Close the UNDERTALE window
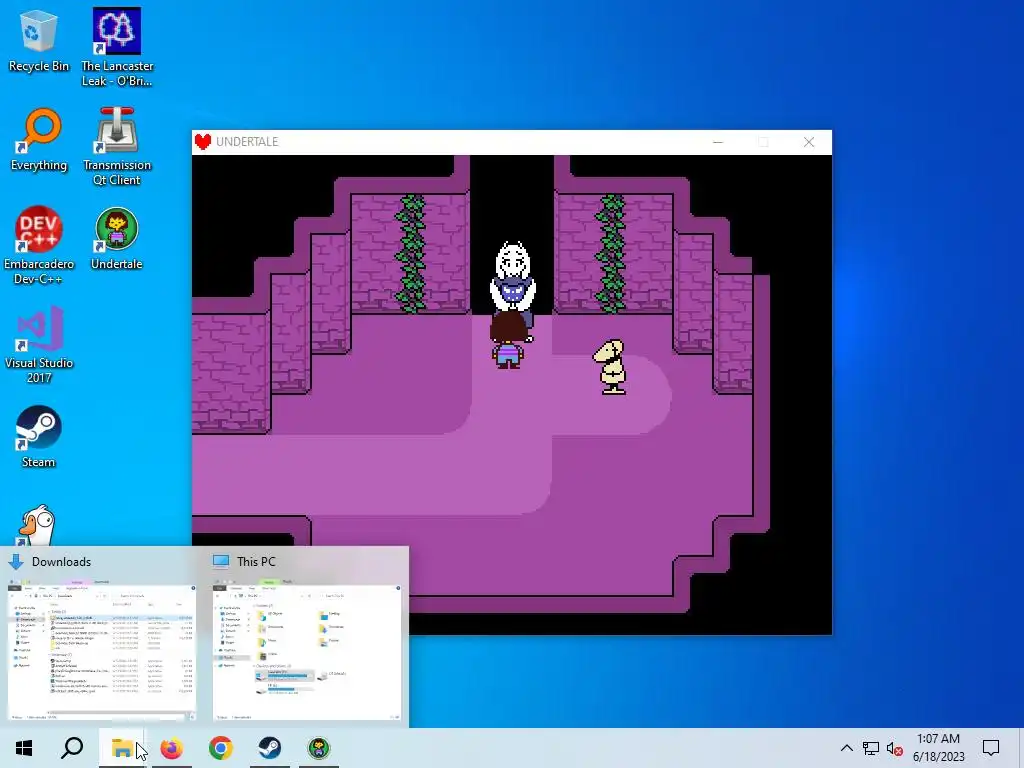The image size is (1024, 768). (809, 142)
